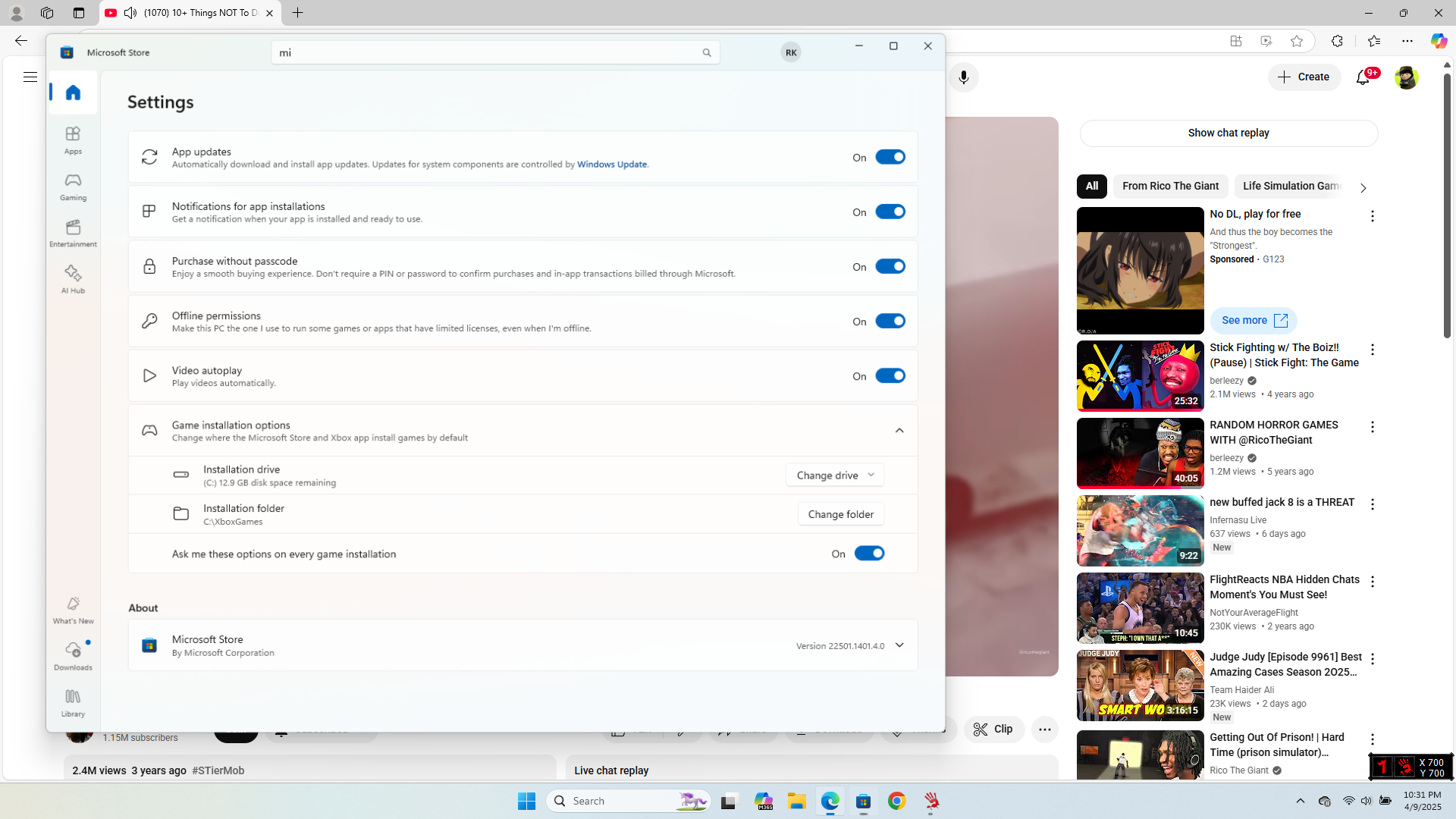This screenshot has width=1456, height=819.
Task: Click the Windows taskbar search box
Action: 629,801
